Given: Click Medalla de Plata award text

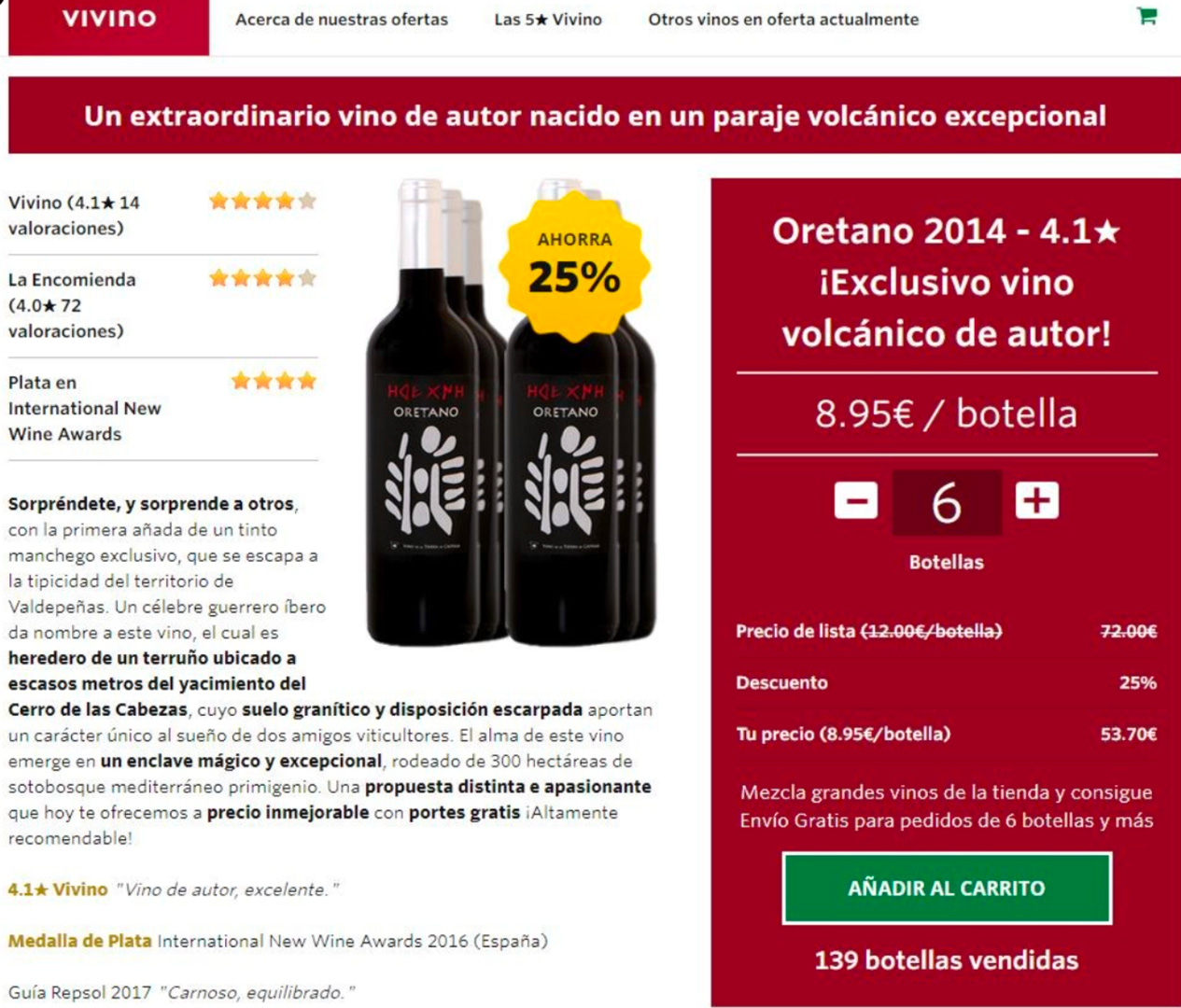Looking at the screenshot, I should click(x=80, y=941).
